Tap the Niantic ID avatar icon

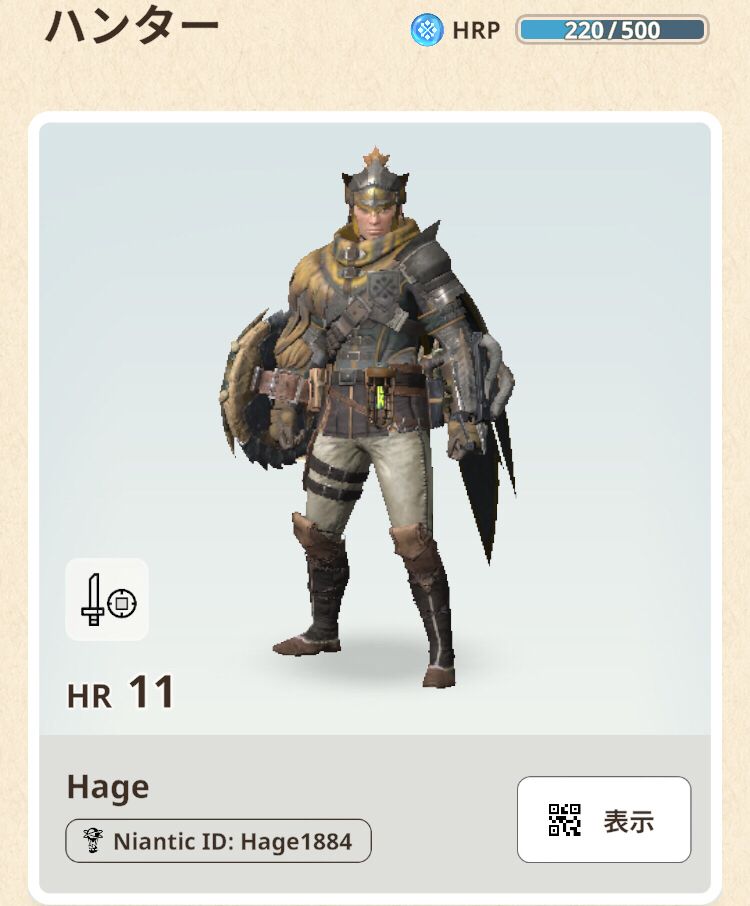(93, 841)
